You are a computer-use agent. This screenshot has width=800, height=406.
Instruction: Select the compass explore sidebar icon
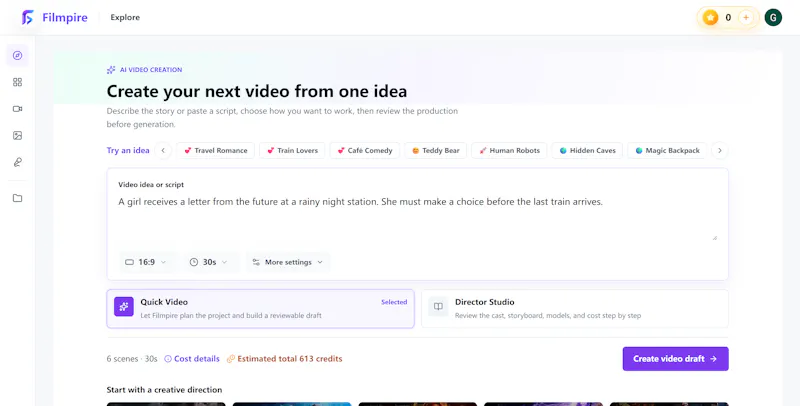point(17,56)
